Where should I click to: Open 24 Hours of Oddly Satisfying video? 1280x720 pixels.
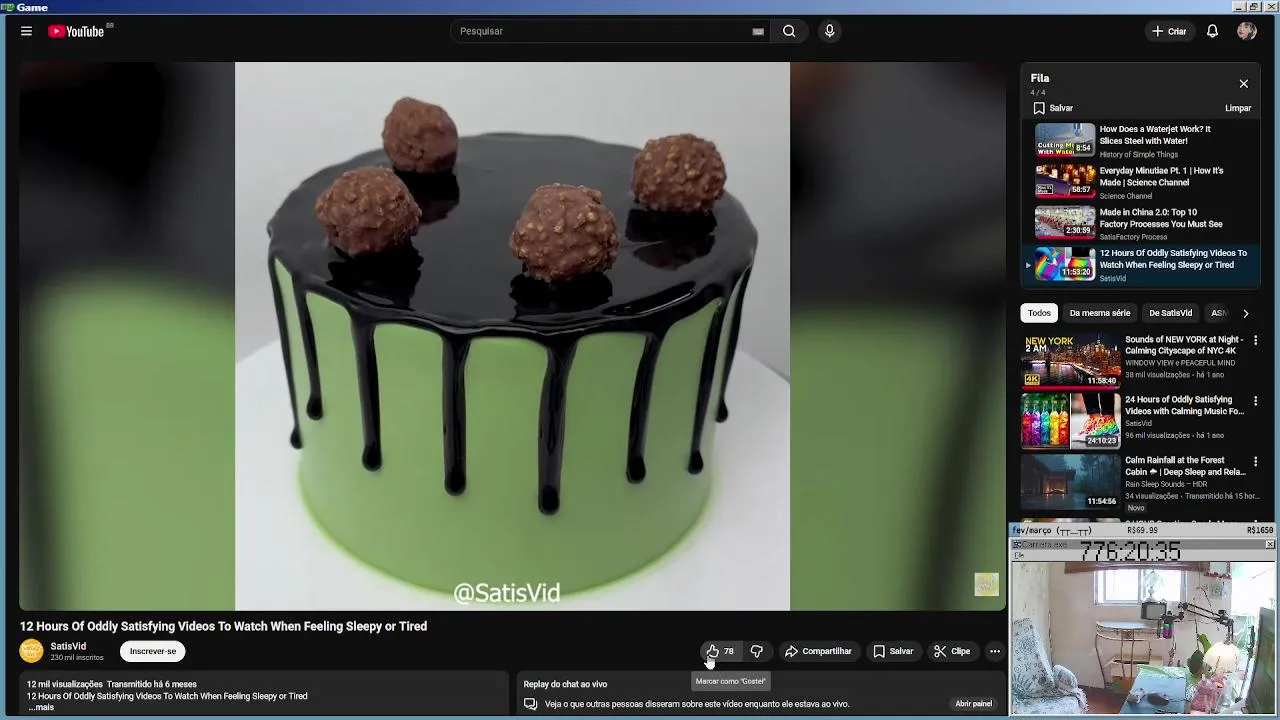click(x=1070, y=420)
